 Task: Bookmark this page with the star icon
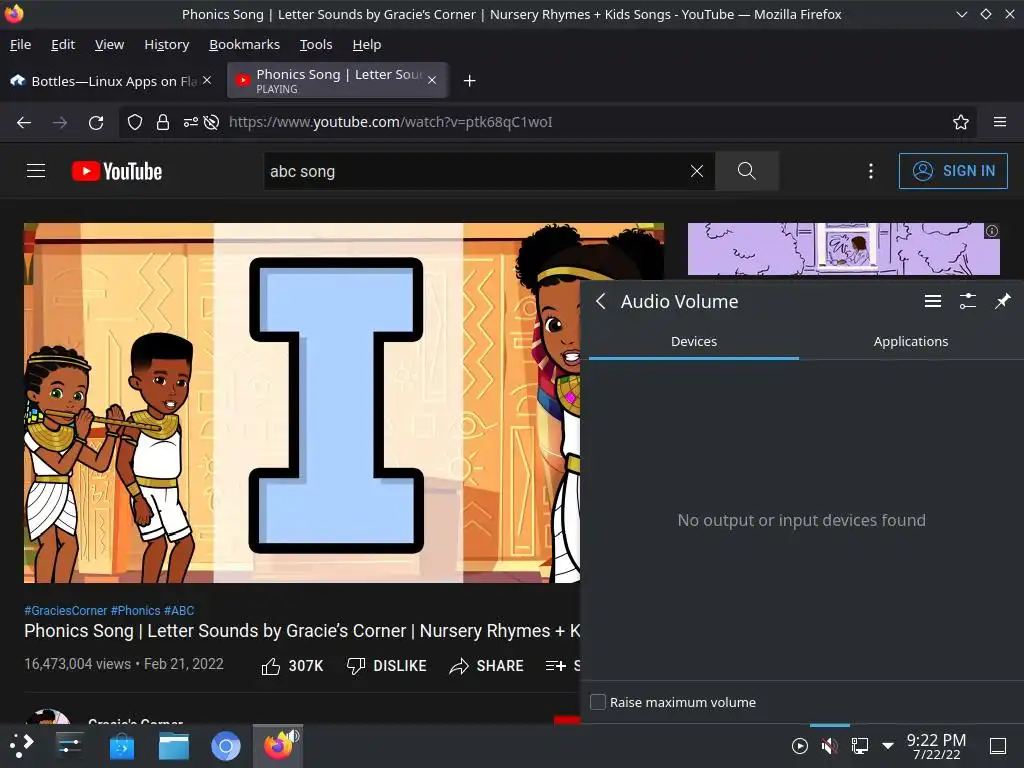pos(961,122)
